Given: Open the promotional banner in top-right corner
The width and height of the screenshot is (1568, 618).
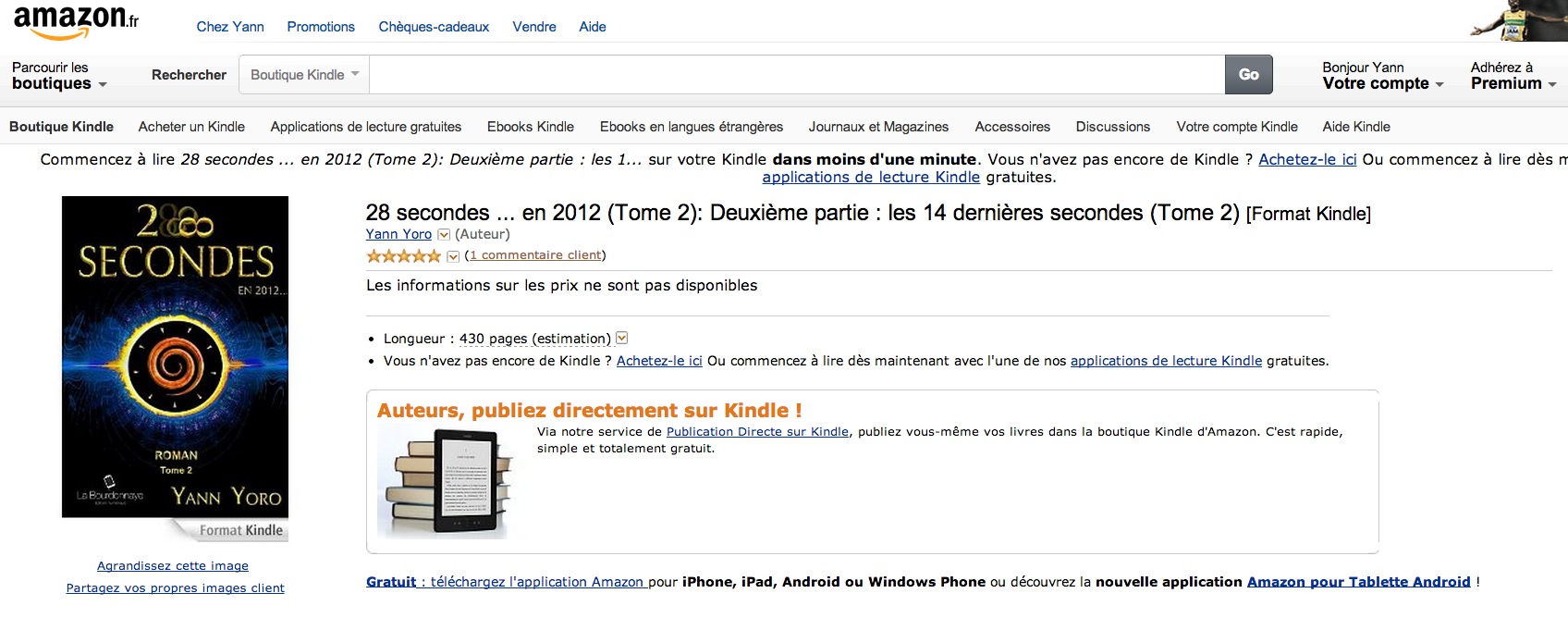Looking at the screenshot, I should coord(1518,20).
